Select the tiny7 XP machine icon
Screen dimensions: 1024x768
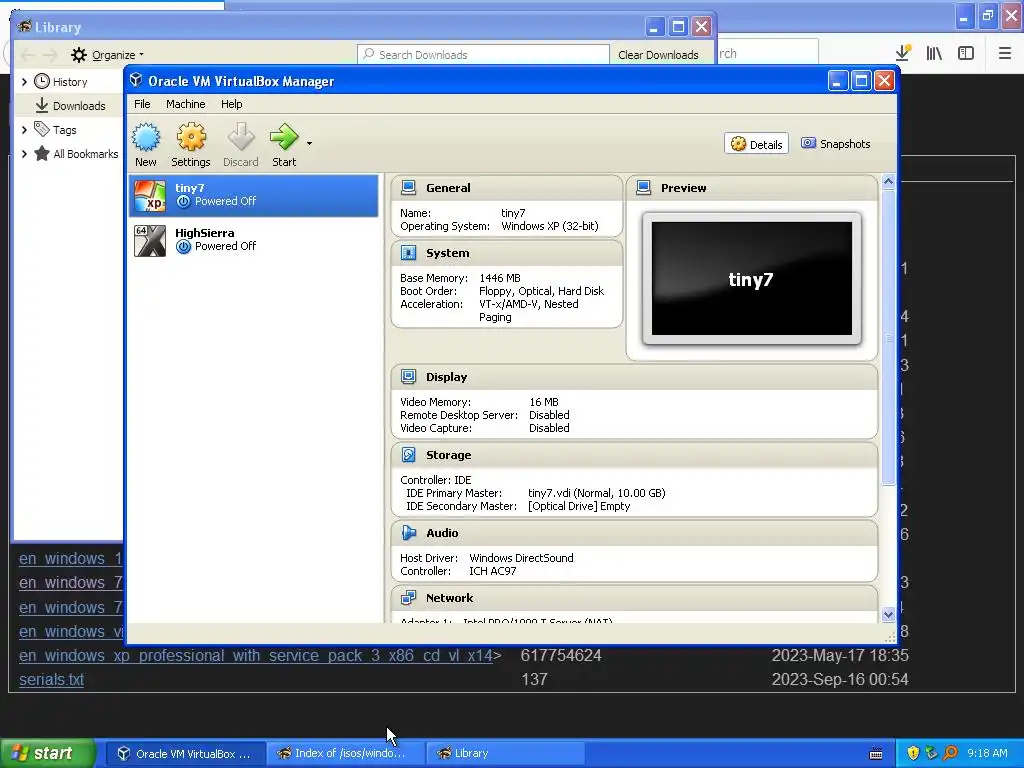pyautogui.click(x=150, y=195)
